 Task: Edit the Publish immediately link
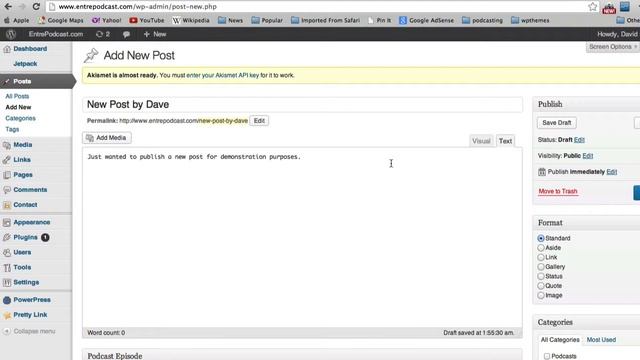[x=611, y=172]
